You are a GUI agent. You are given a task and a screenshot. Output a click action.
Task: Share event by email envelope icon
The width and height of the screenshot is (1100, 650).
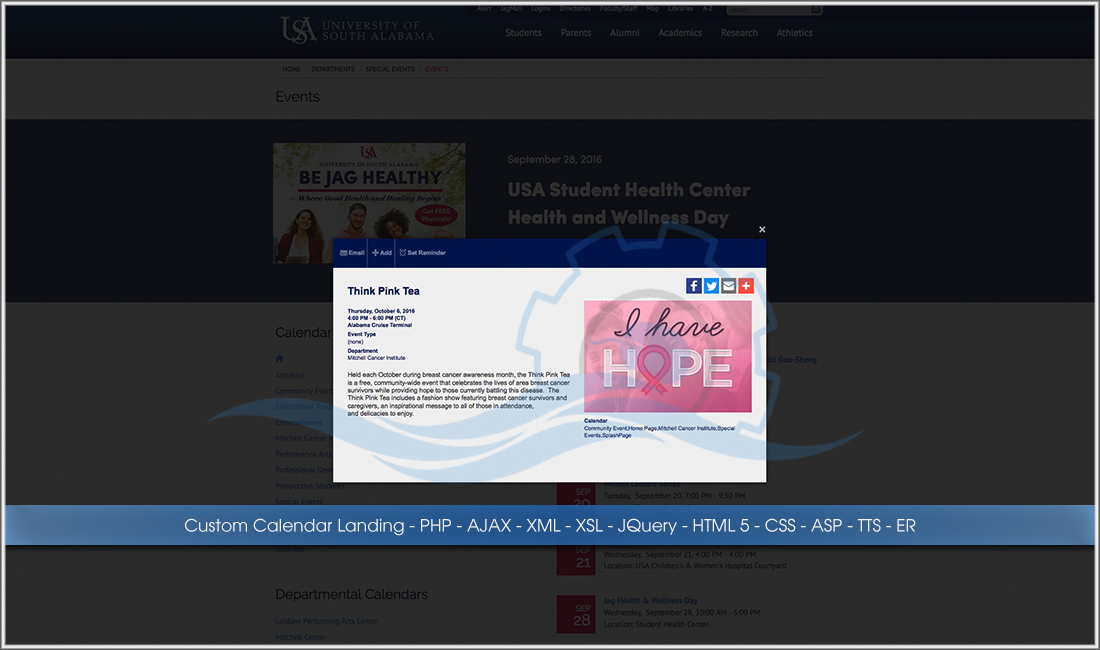tap(728, 285)
